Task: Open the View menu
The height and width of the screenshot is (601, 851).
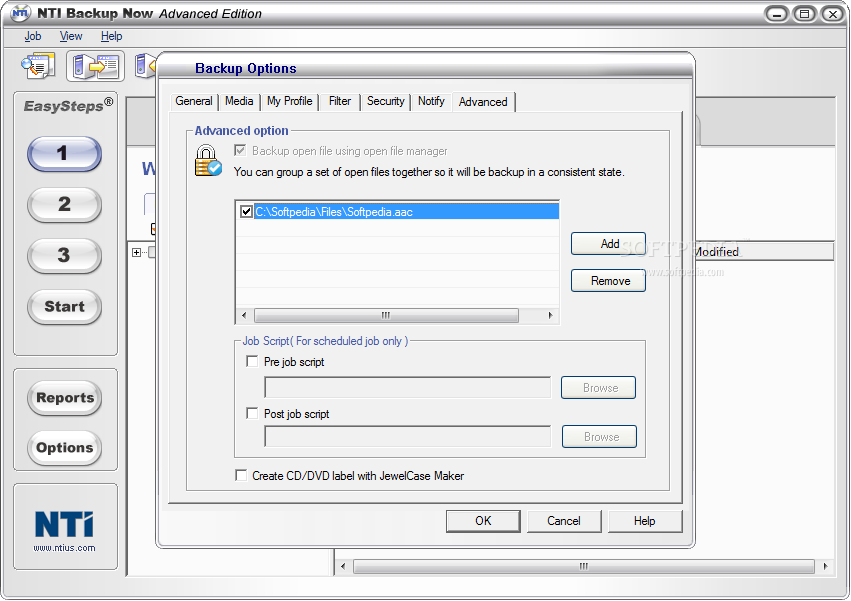Action: click(x=71, y=36)
